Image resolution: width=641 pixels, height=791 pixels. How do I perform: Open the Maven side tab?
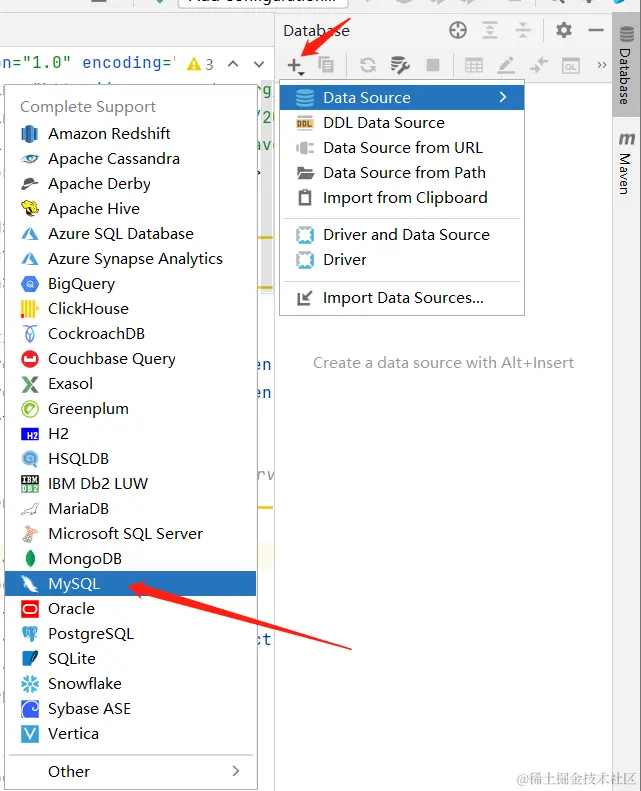point(626,163)
